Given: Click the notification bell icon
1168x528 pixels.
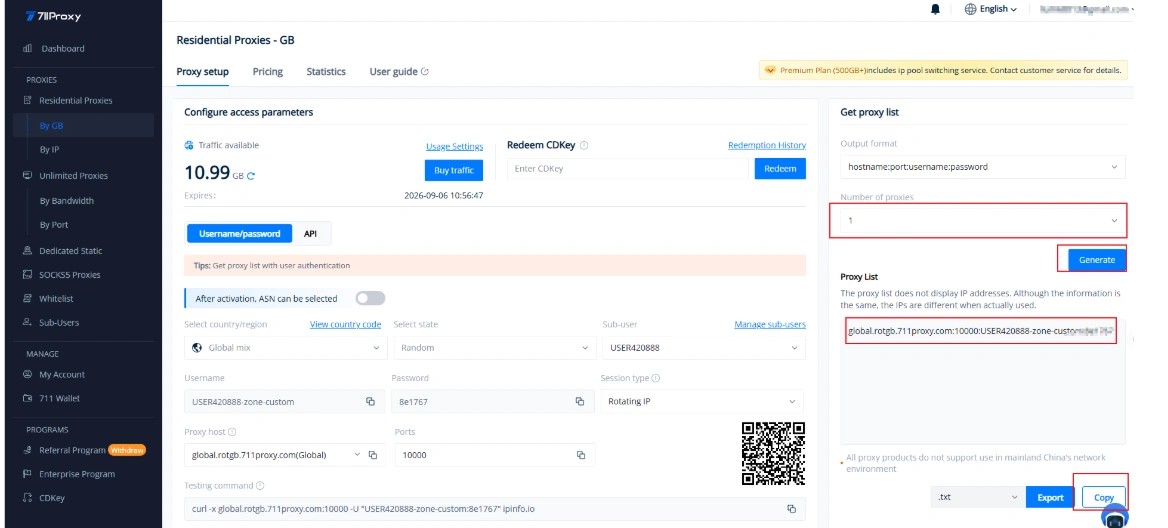Looking at the screenshot, I should coord(936,10).
